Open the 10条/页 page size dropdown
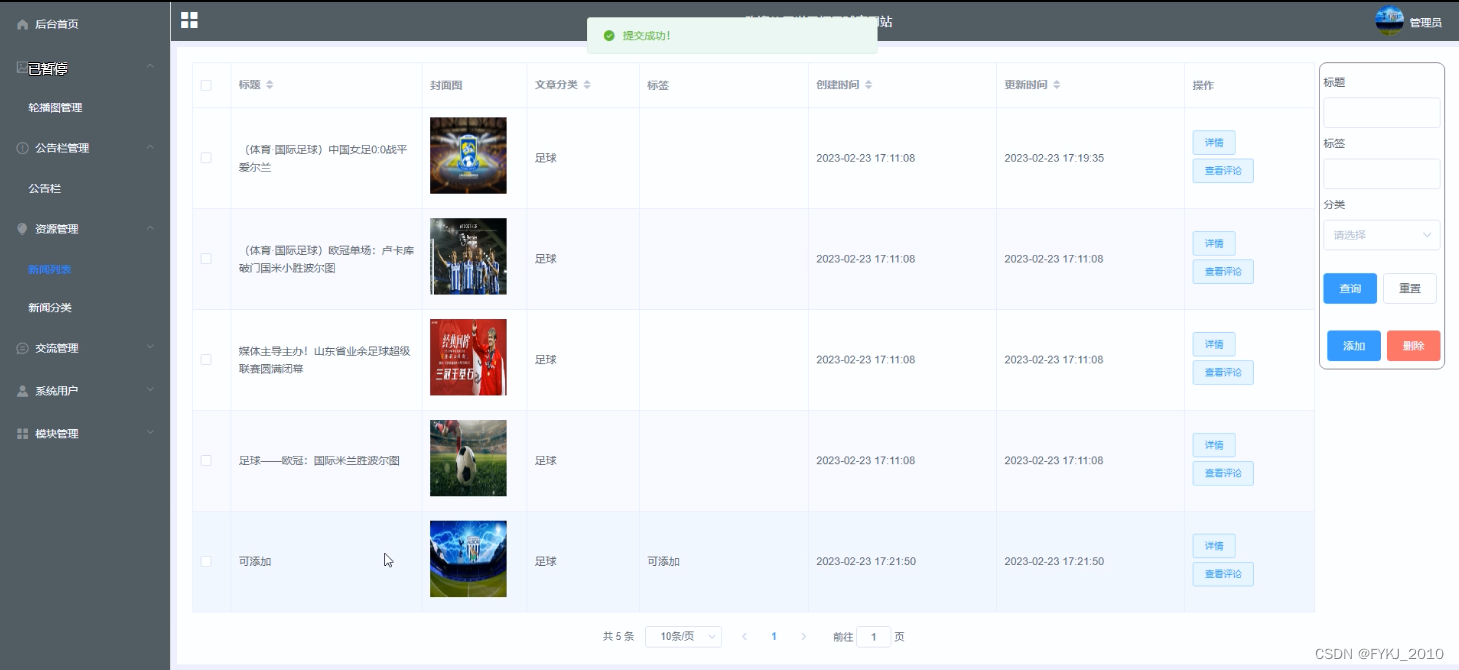Viewport: 1459px width, 670px height. (683, 636)
